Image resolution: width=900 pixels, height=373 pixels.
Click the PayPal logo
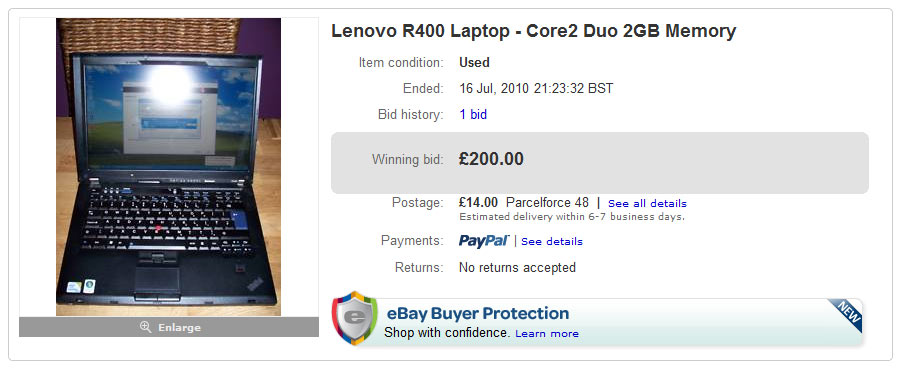(x=484, y=241)
